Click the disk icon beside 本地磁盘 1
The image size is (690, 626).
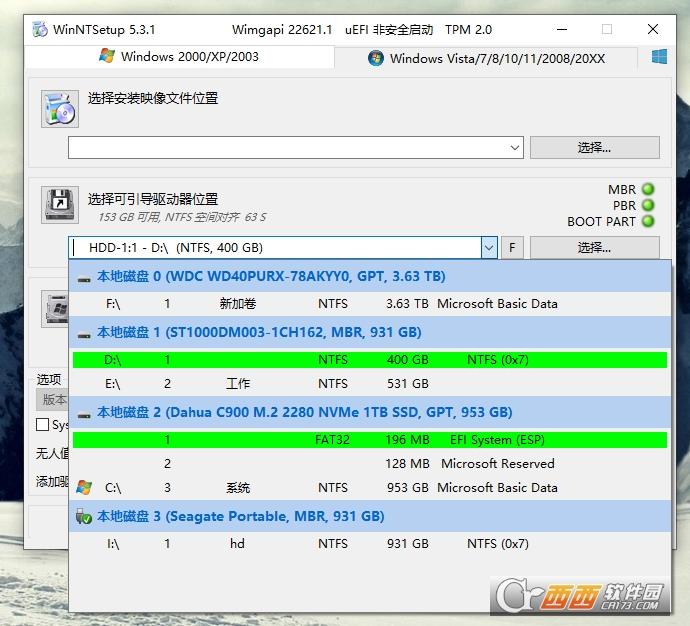click(x=84, y=335)
